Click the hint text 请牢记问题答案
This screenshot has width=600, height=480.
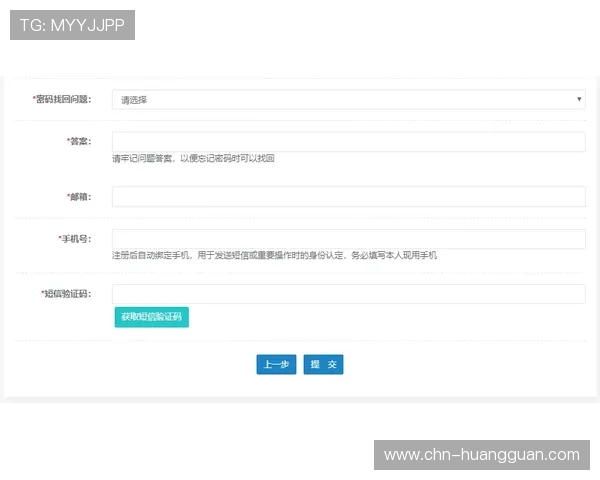pyautogui.click(x=142, y=158)
